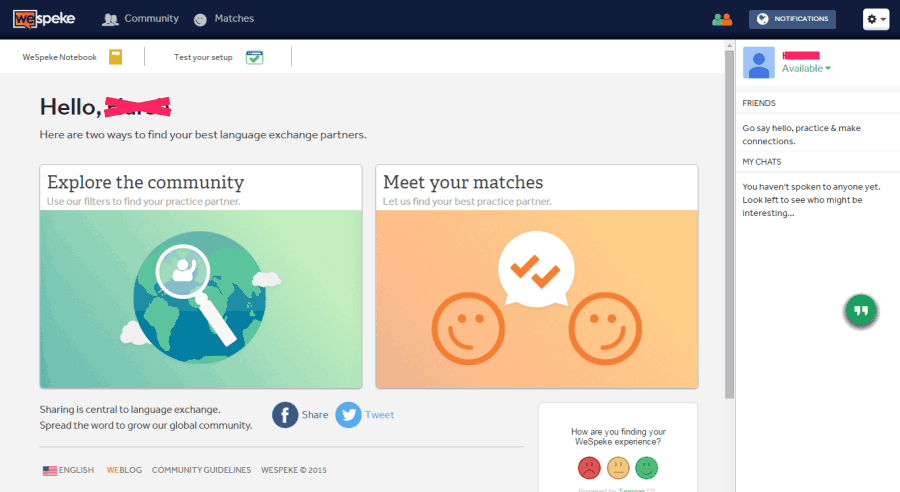The width and height of the screenshot is (900, 492).
Task: Click the Share link text
Action: coord(315,414)
